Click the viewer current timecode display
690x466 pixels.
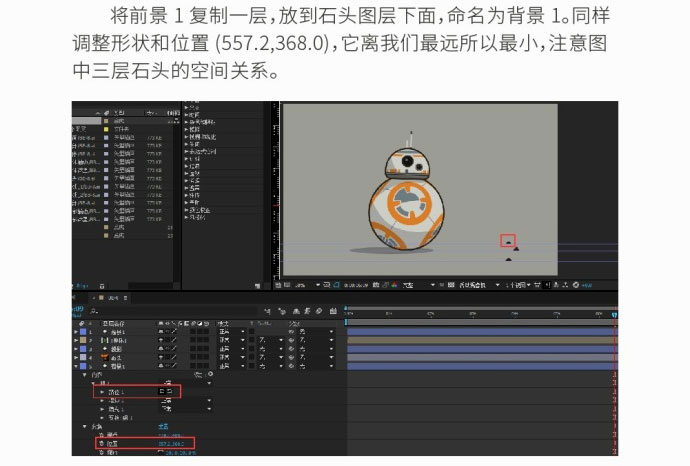coord(356,285)
